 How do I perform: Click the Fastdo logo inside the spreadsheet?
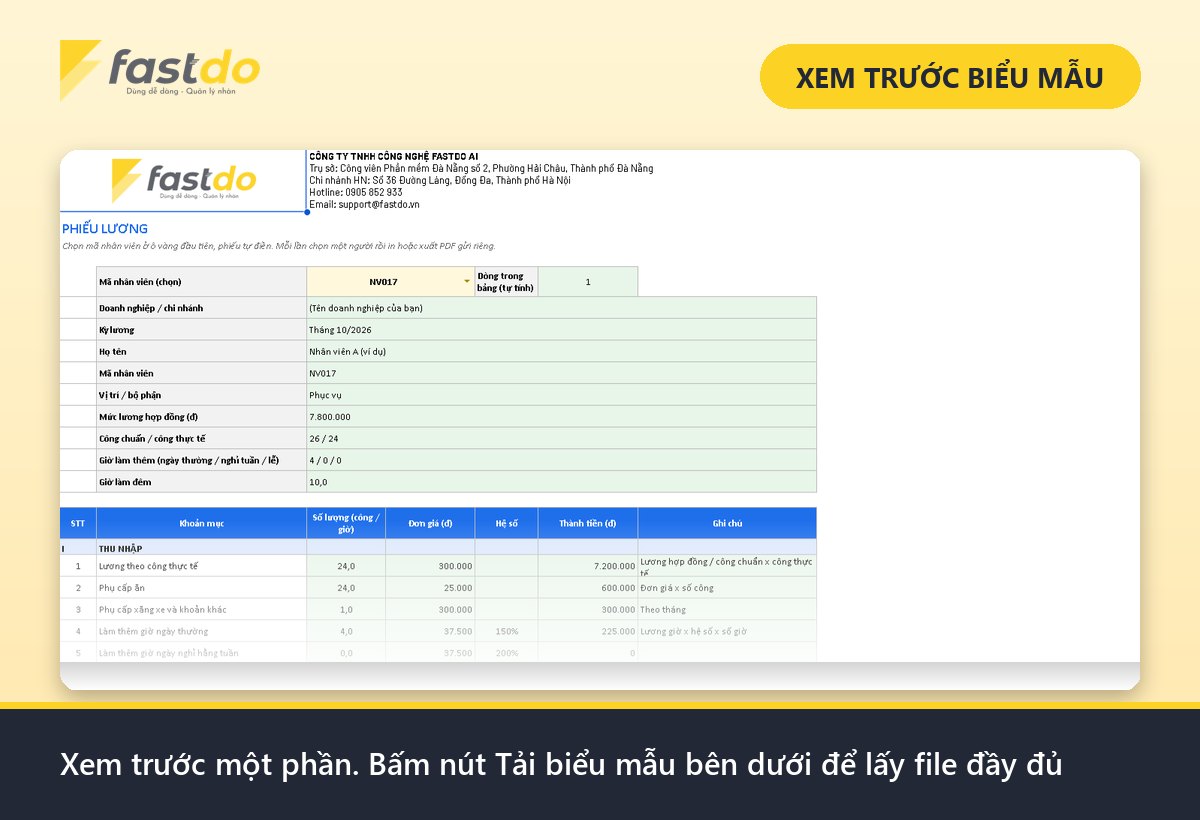(x=184, y=181)
